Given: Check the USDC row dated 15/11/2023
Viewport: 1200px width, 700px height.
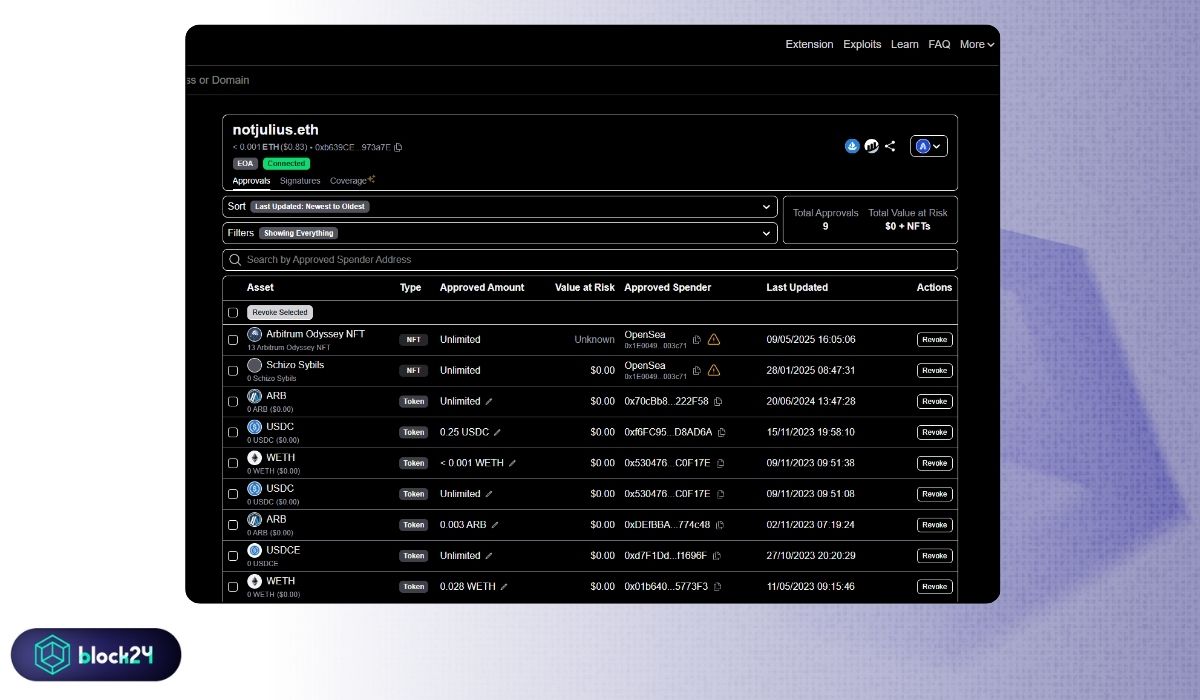Looking at the screenshot, I should [x=233, y=432].
